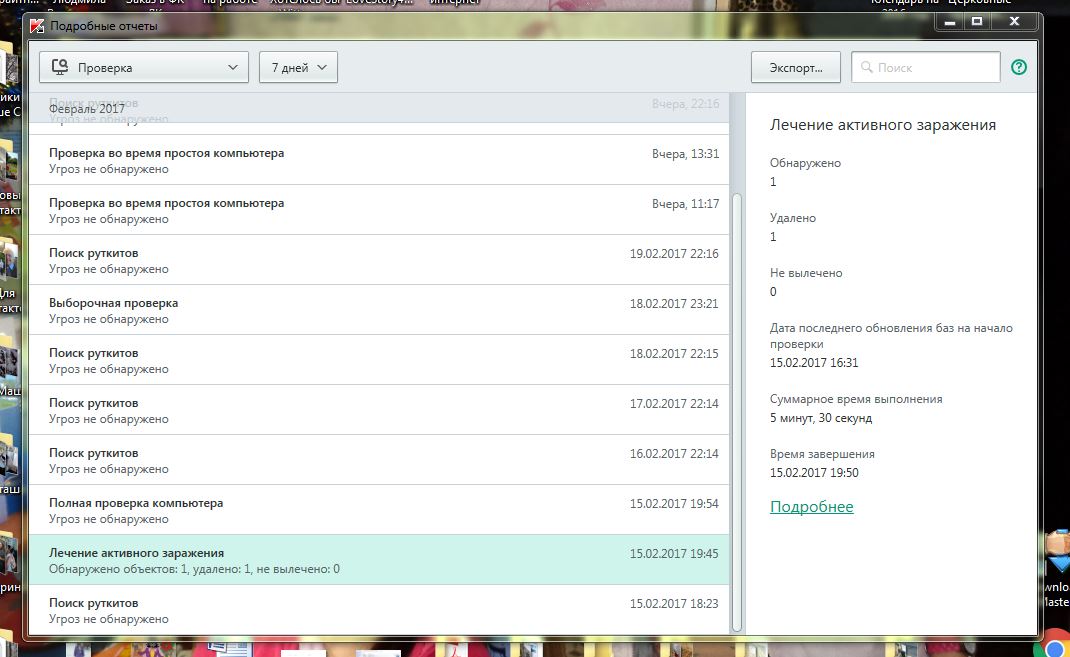Close the Подробные отчеты window
This screenshot has width=1070, height=657.
1014,21
